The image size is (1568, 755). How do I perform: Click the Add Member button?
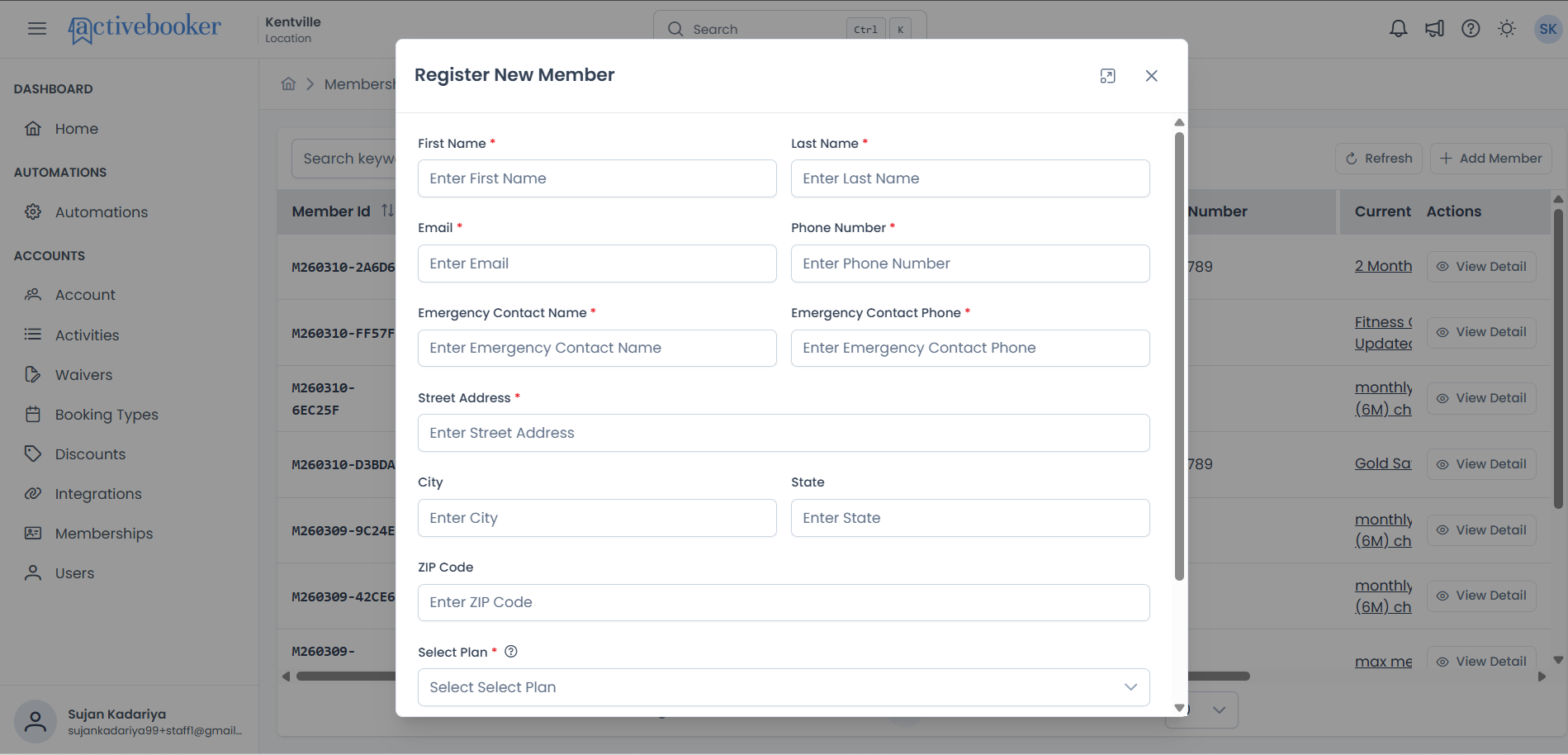(1490, 159)
